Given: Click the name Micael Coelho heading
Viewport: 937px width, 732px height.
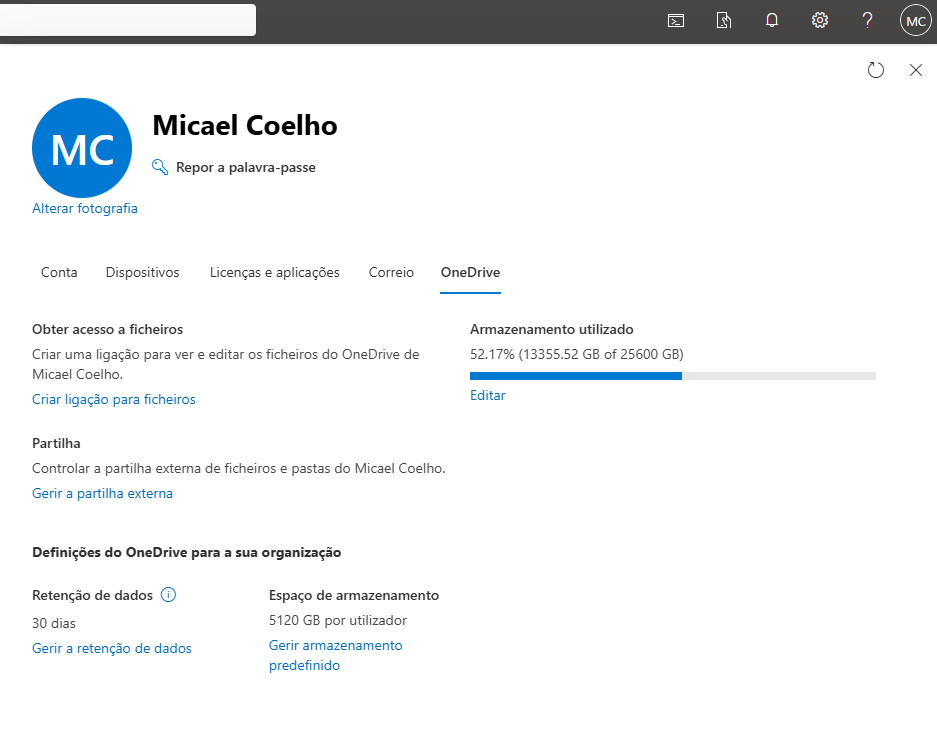Looking at the screenshot, I should [x=245, y=125].
